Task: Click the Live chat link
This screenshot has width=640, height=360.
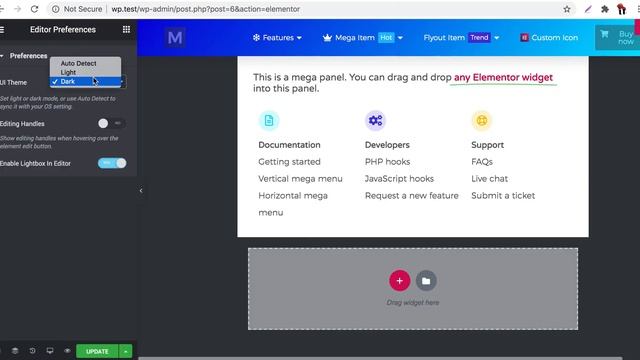Action: point(489,179)
